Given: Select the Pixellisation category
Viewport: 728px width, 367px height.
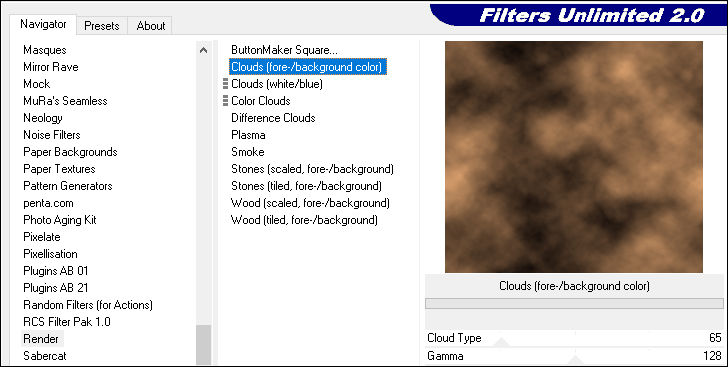Looking at the screenshot, I should point(50,254).
